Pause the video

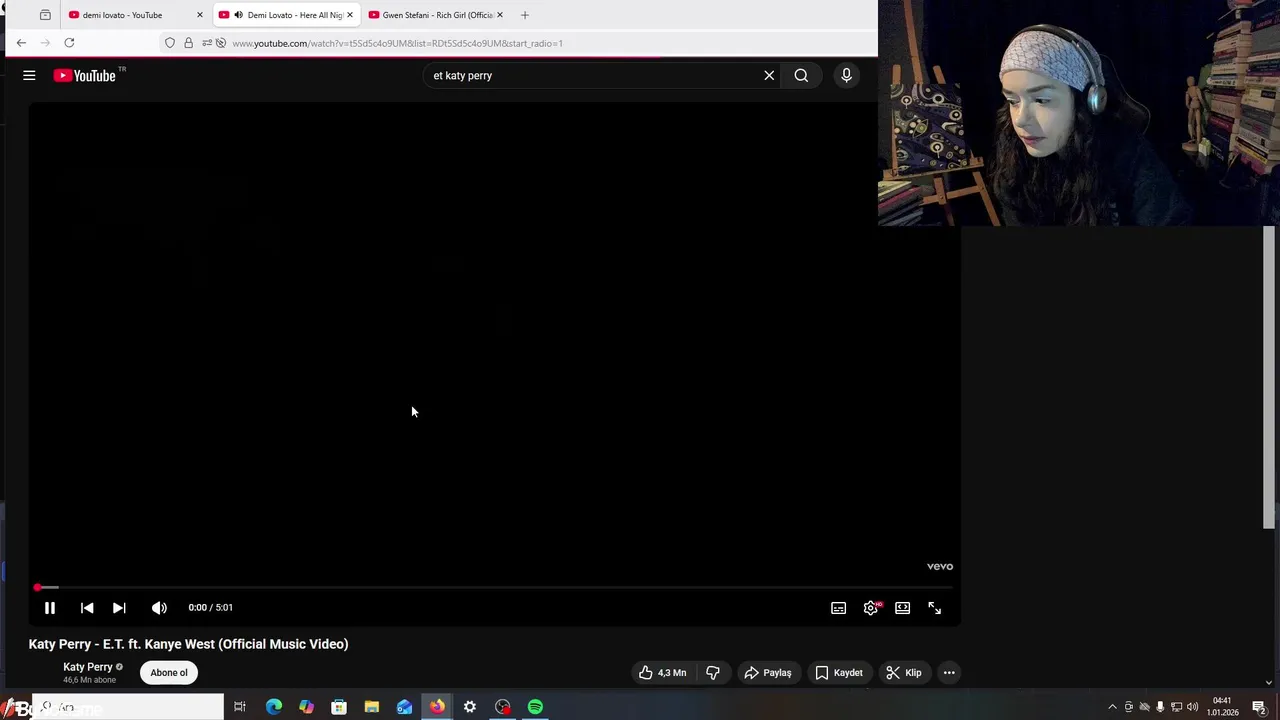[x=49, y=607]
